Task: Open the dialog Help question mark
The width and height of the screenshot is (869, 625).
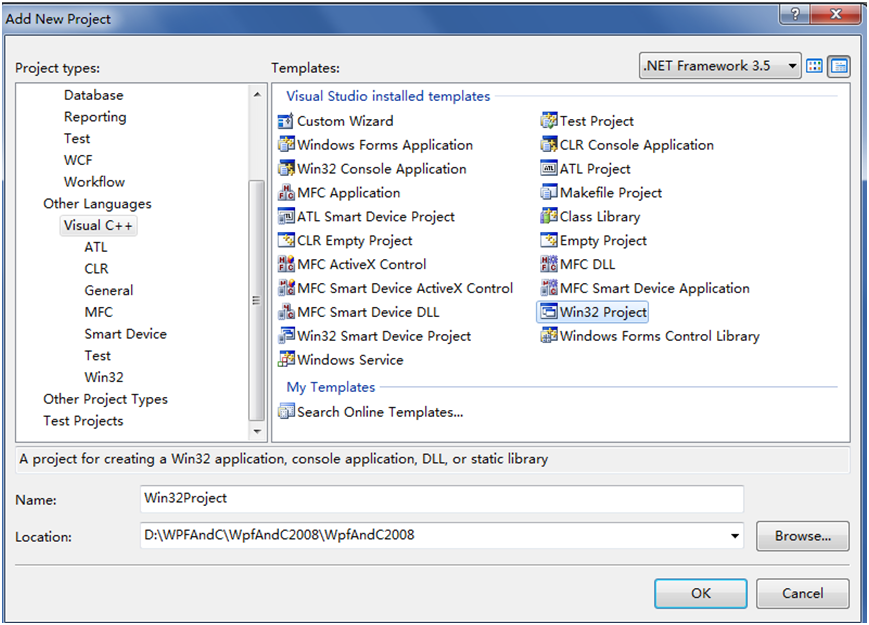Action: [795, 14]
